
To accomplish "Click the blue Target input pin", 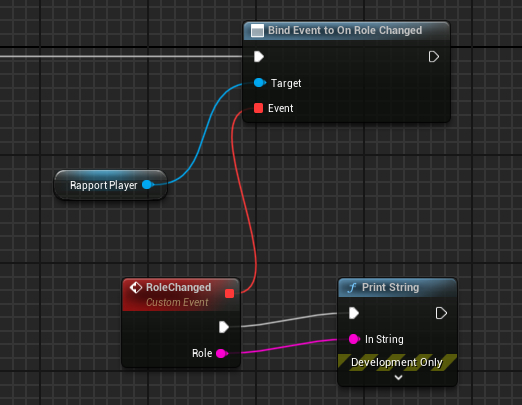I will [260, 82].
